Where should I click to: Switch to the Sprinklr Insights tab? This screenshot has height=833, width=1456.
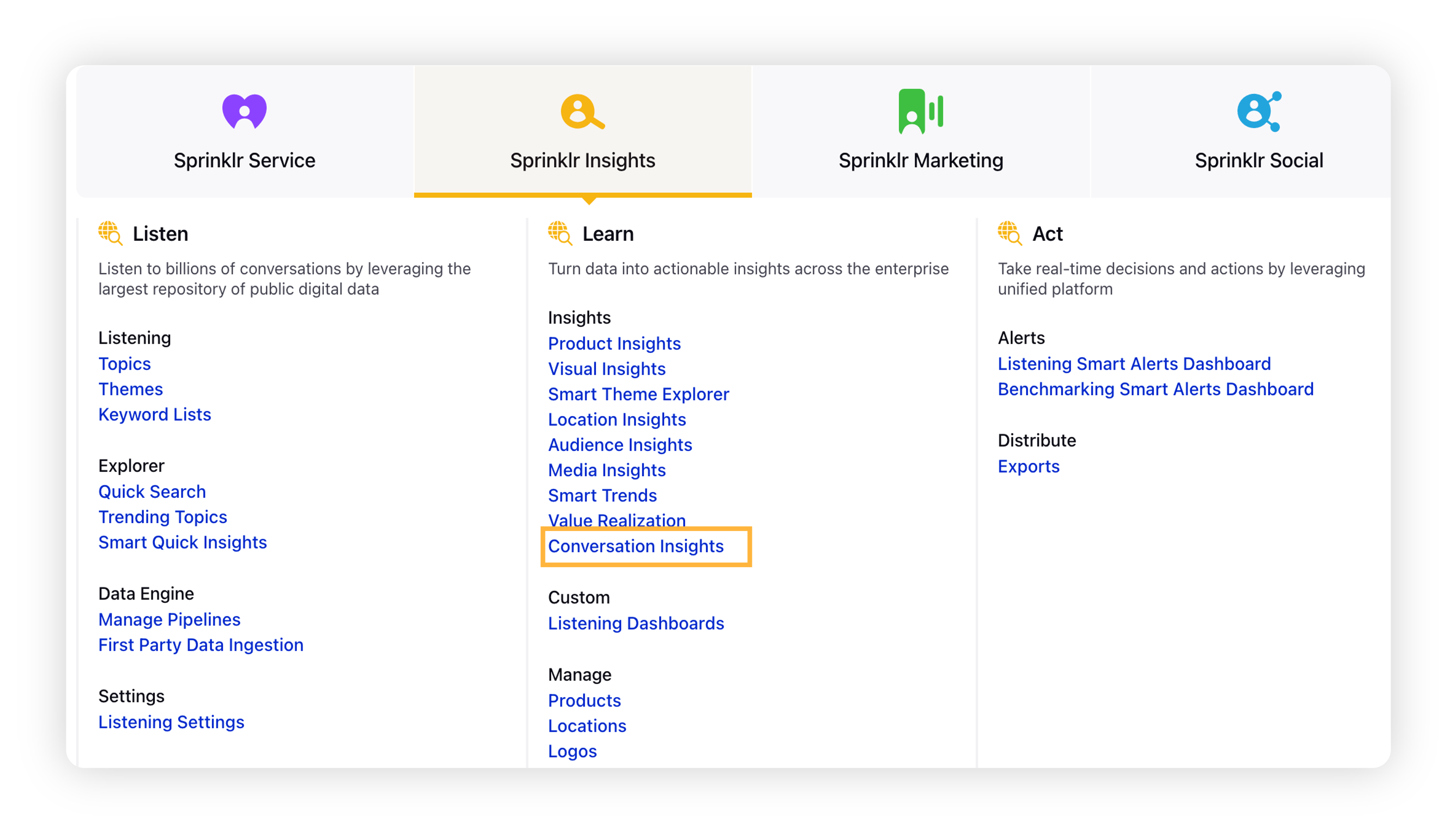[583, 131]
